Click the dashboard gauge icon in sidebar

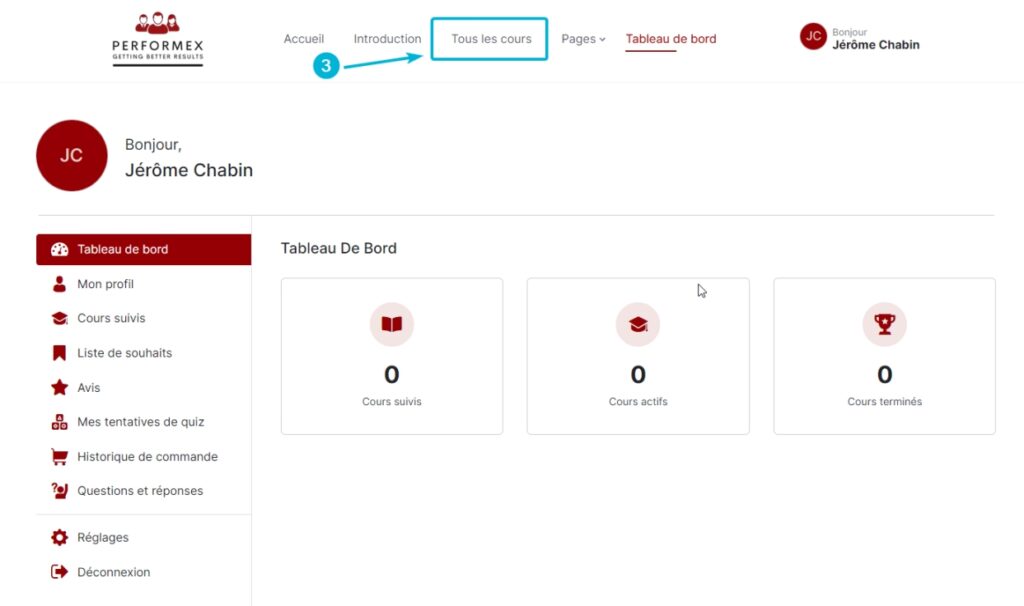click(59, 249)
